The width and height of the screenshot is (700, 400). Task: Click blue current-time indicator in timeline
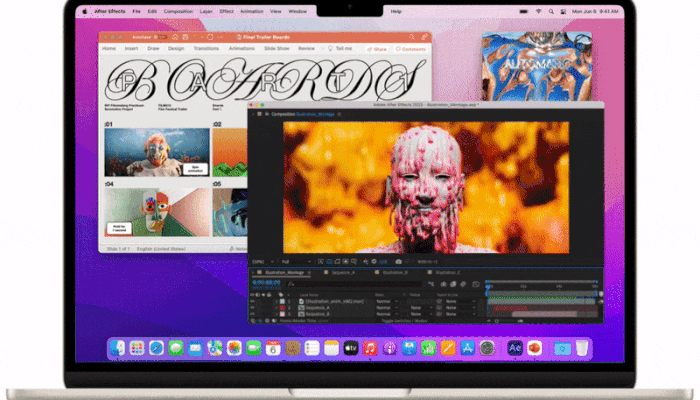tap(488, 288)
